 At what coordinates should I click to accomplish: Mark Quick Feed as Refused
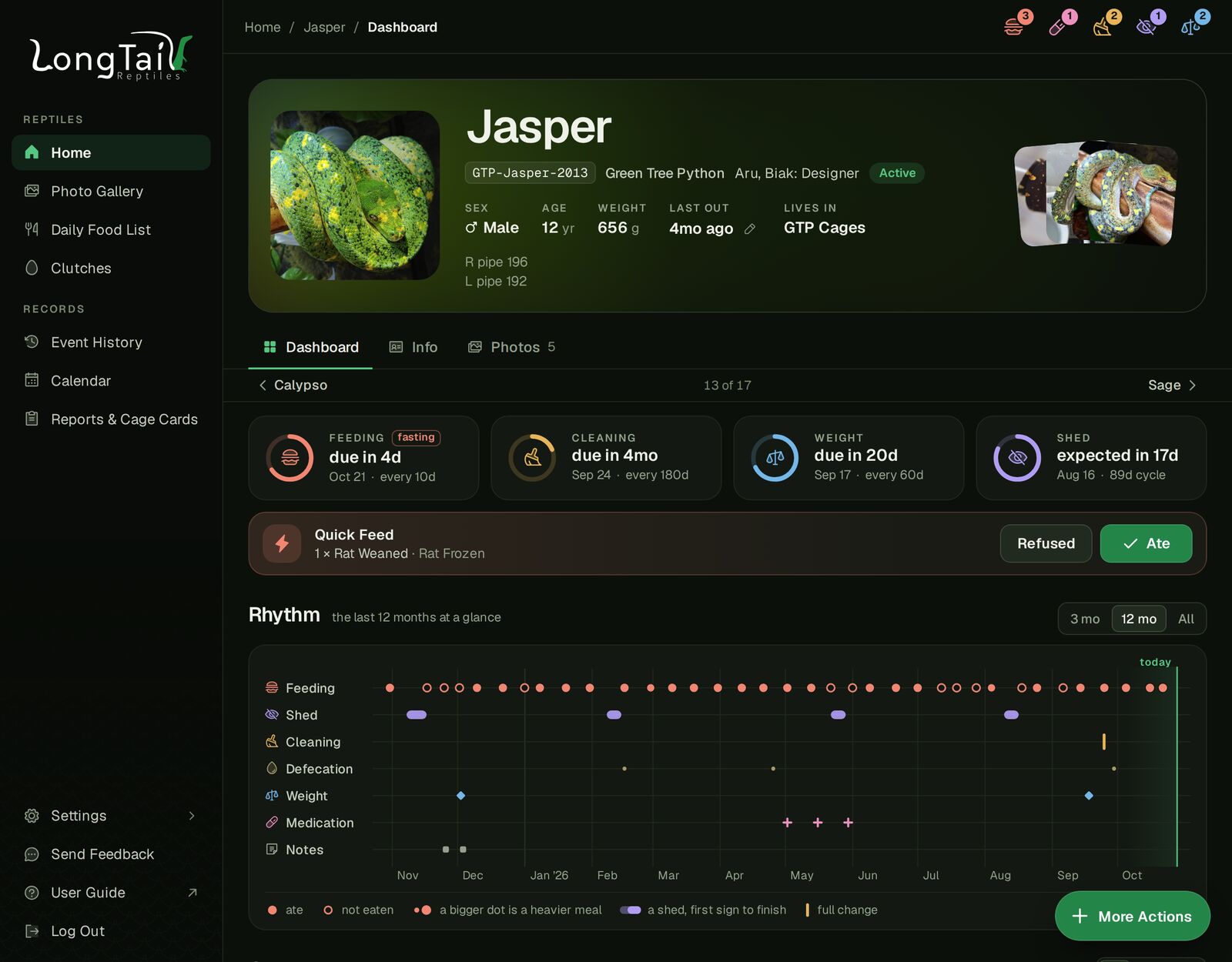click(x=1046, y=543)
